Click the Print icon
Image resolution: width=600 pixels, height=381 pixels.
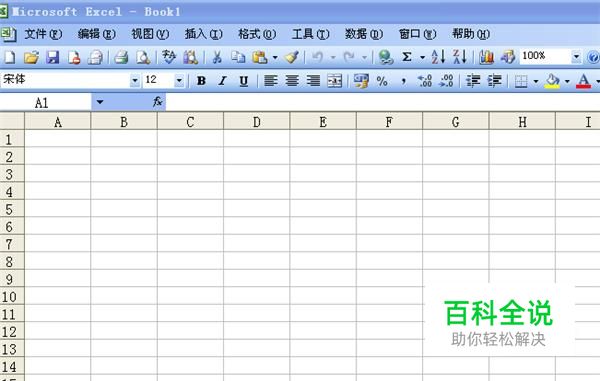point(121,57)
